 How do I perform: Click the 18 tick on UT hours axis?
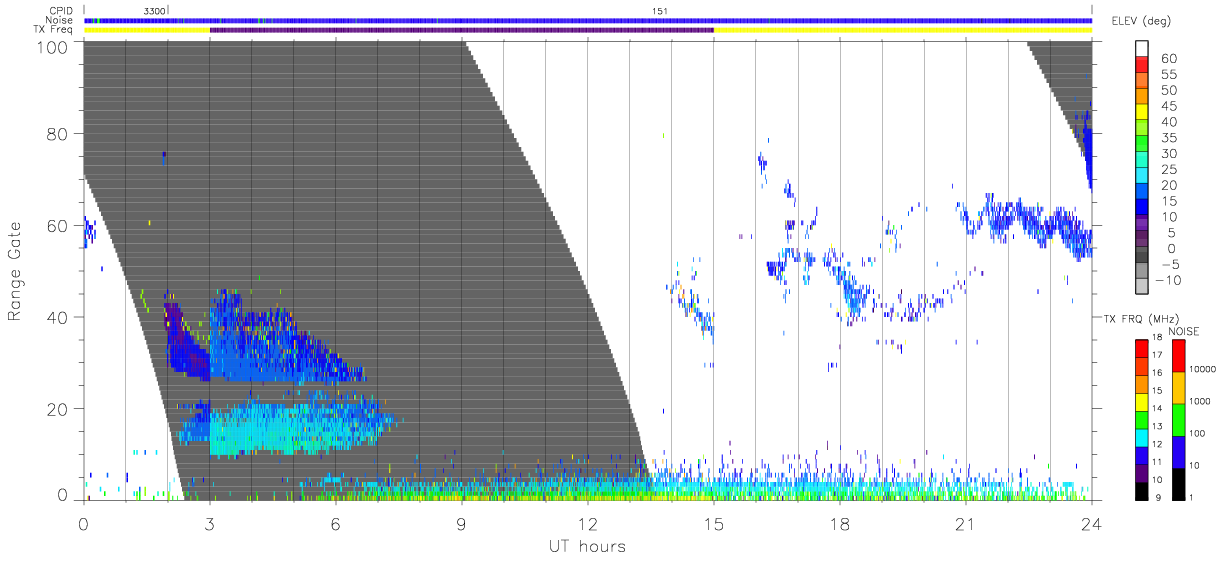pos(839,524)
